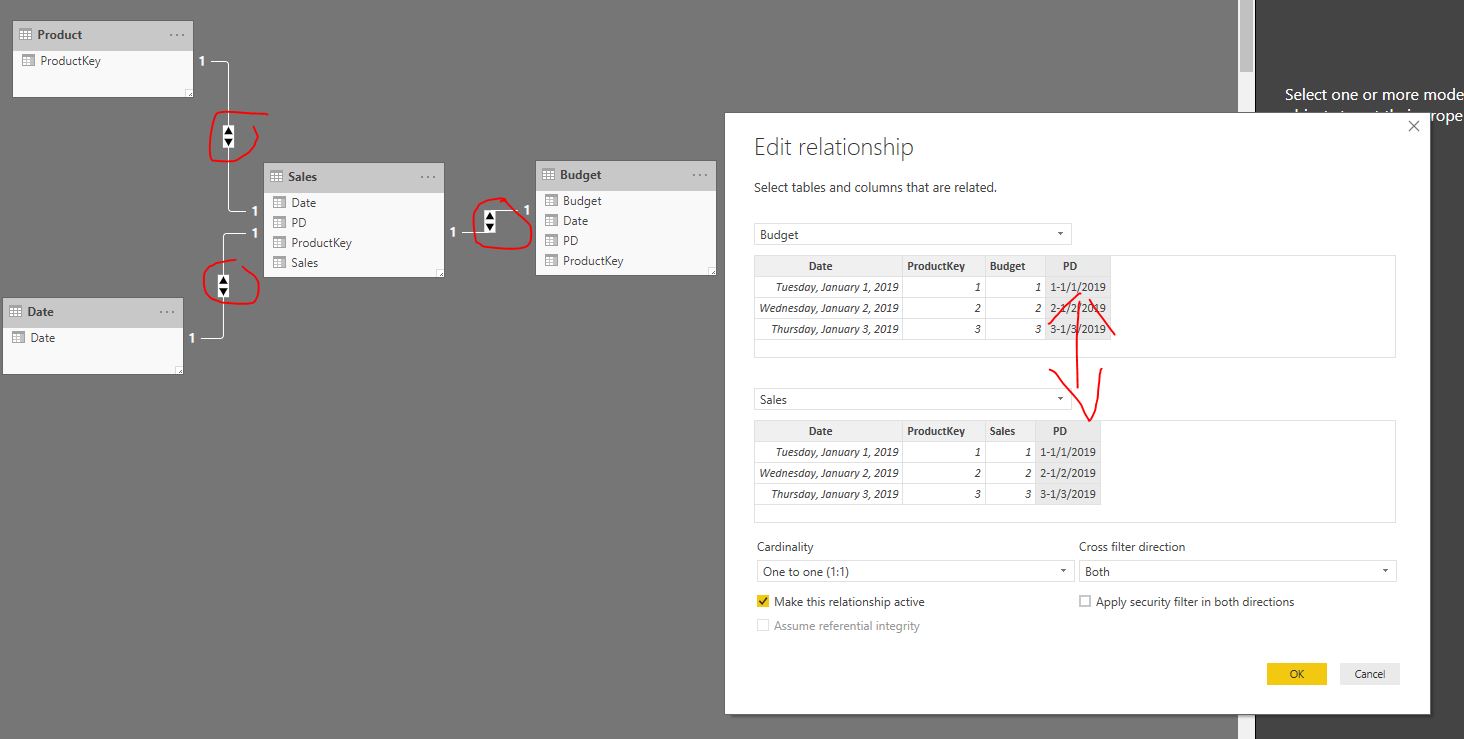Click the model canvas vertical scrollbar
1464x739 pixels.
(1246, 37)
